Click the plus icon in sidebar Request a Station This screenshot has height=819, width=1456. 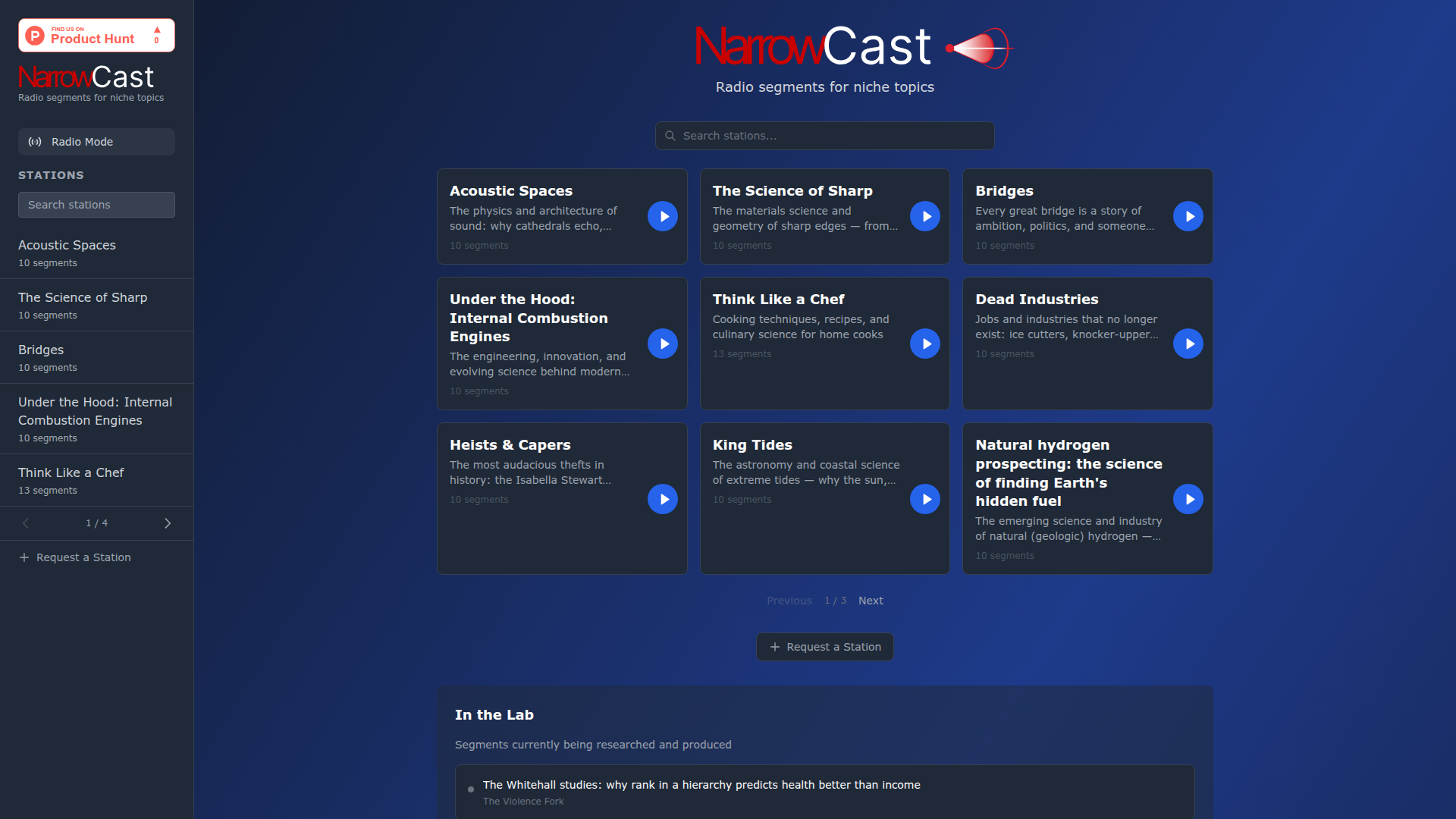[24, 557]
